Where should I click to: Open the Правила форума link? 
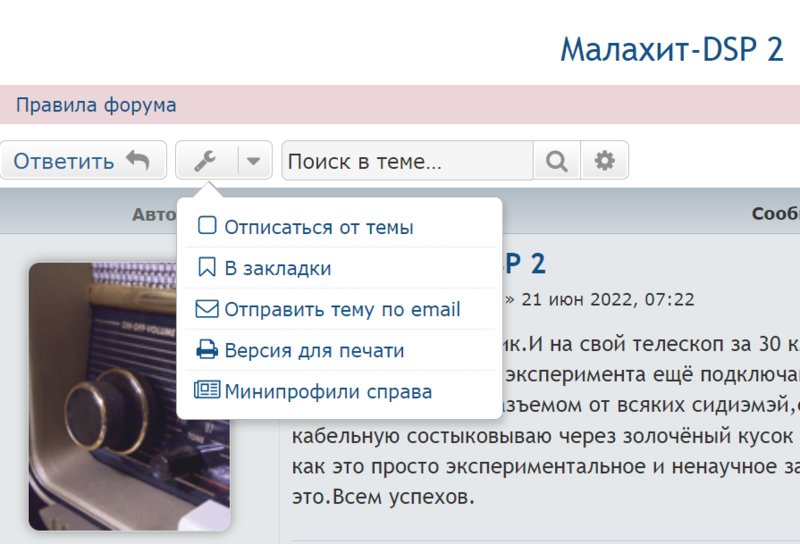pos(96,105)
